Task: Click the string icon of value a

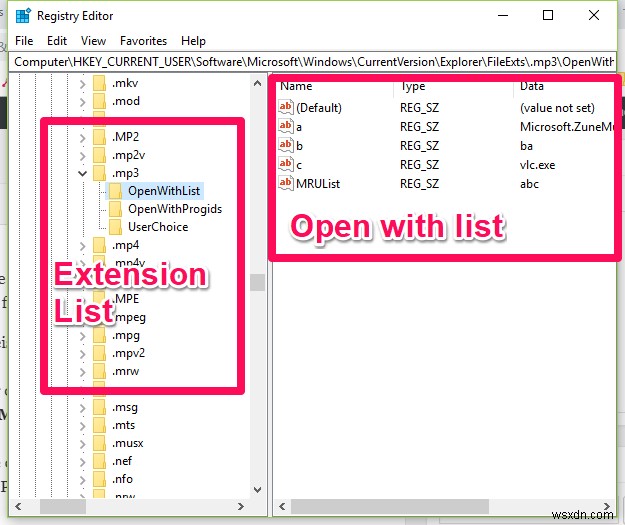Action: click(286, 126)
